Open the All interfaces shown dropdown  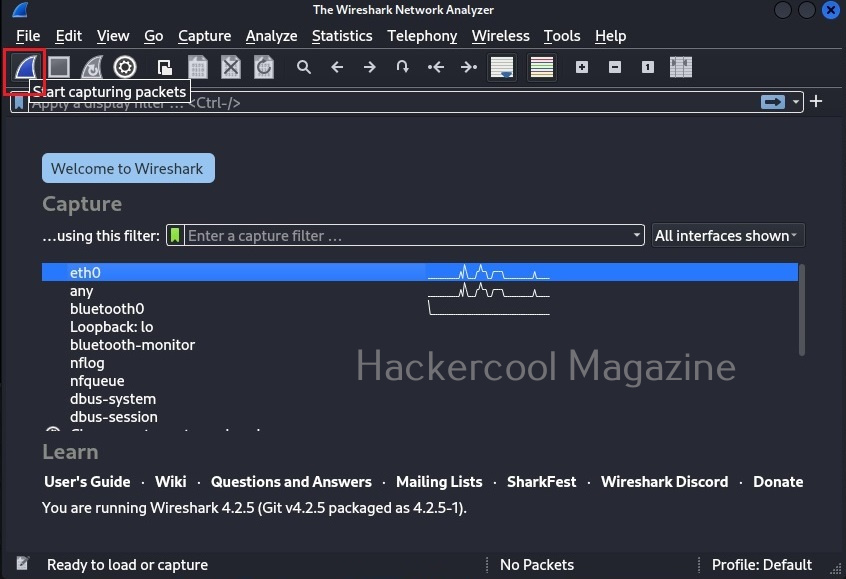coord(728,236)
